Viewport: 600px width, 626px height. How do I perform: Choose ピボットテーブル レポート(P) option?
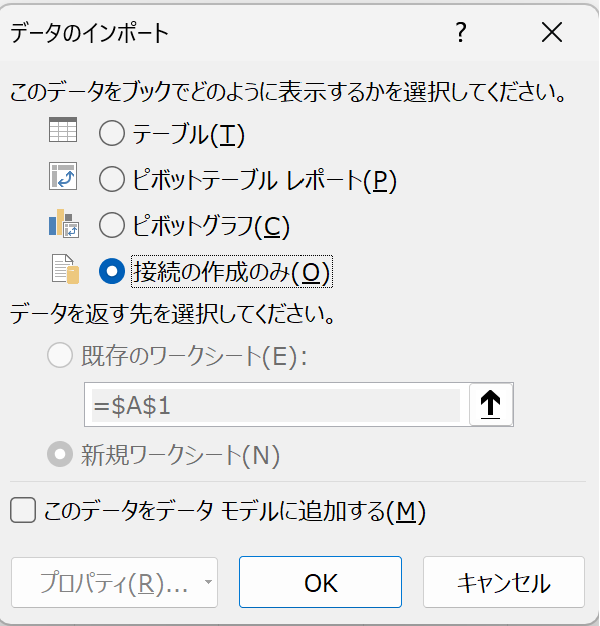coord(112,179)
